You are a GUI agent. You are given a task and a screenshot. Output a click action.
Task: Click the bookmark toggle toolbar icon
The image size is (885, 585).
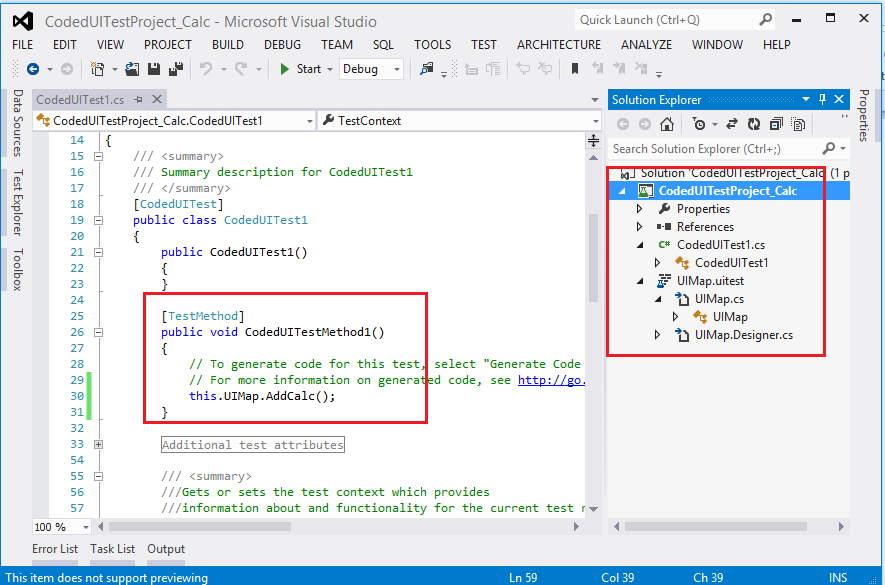click(x=574, y=69)
